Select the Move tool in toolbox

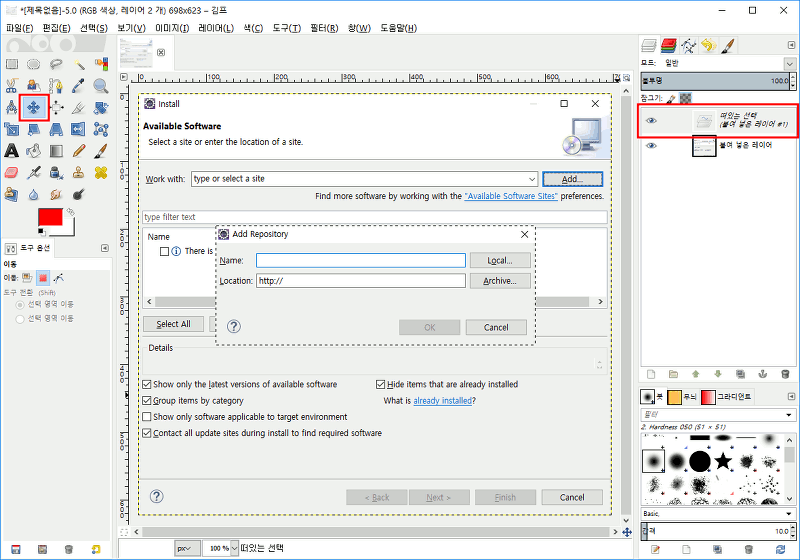(34, 106)
